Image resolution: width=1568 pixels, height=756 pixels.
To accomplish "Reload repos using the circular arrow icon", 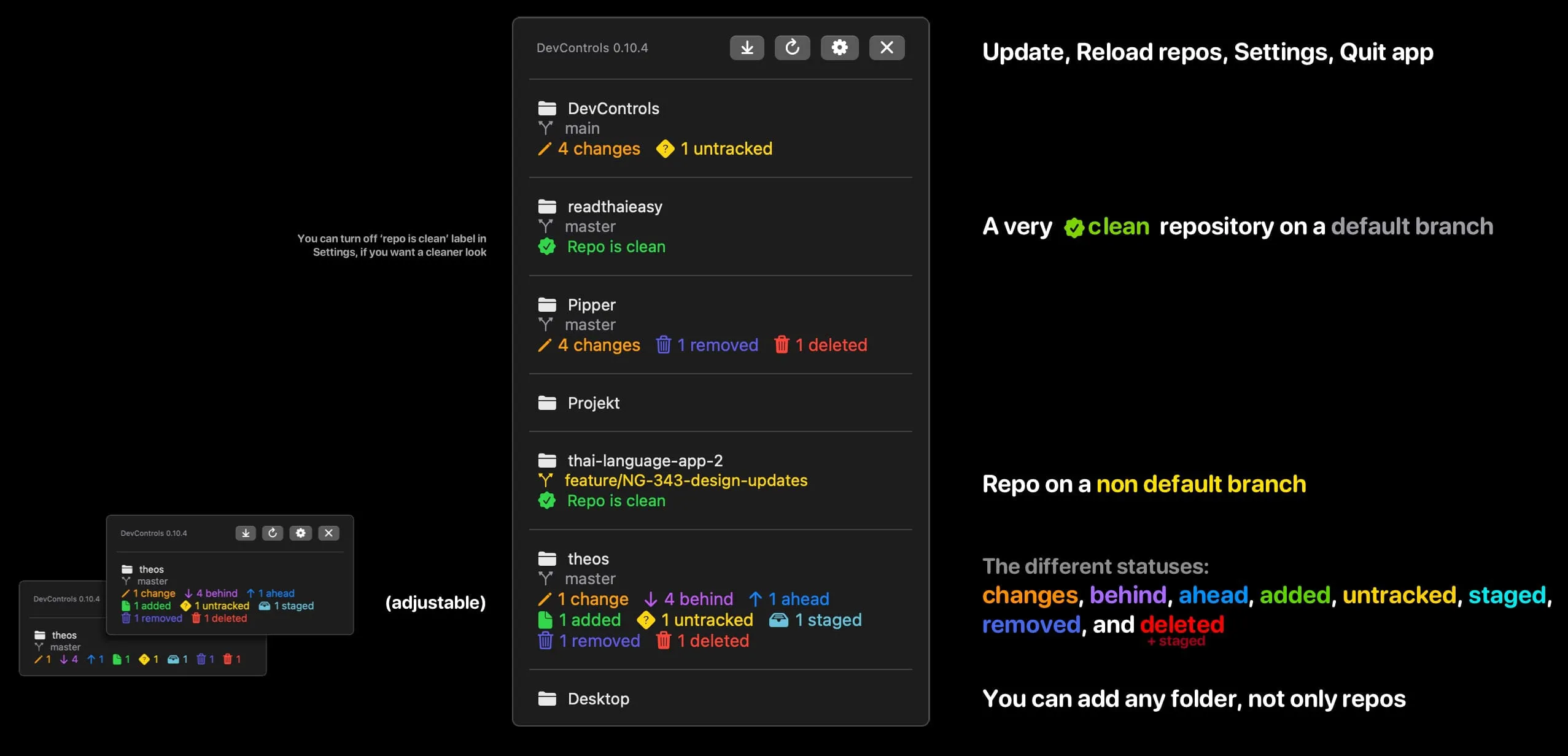I will [x=793, y=47].
